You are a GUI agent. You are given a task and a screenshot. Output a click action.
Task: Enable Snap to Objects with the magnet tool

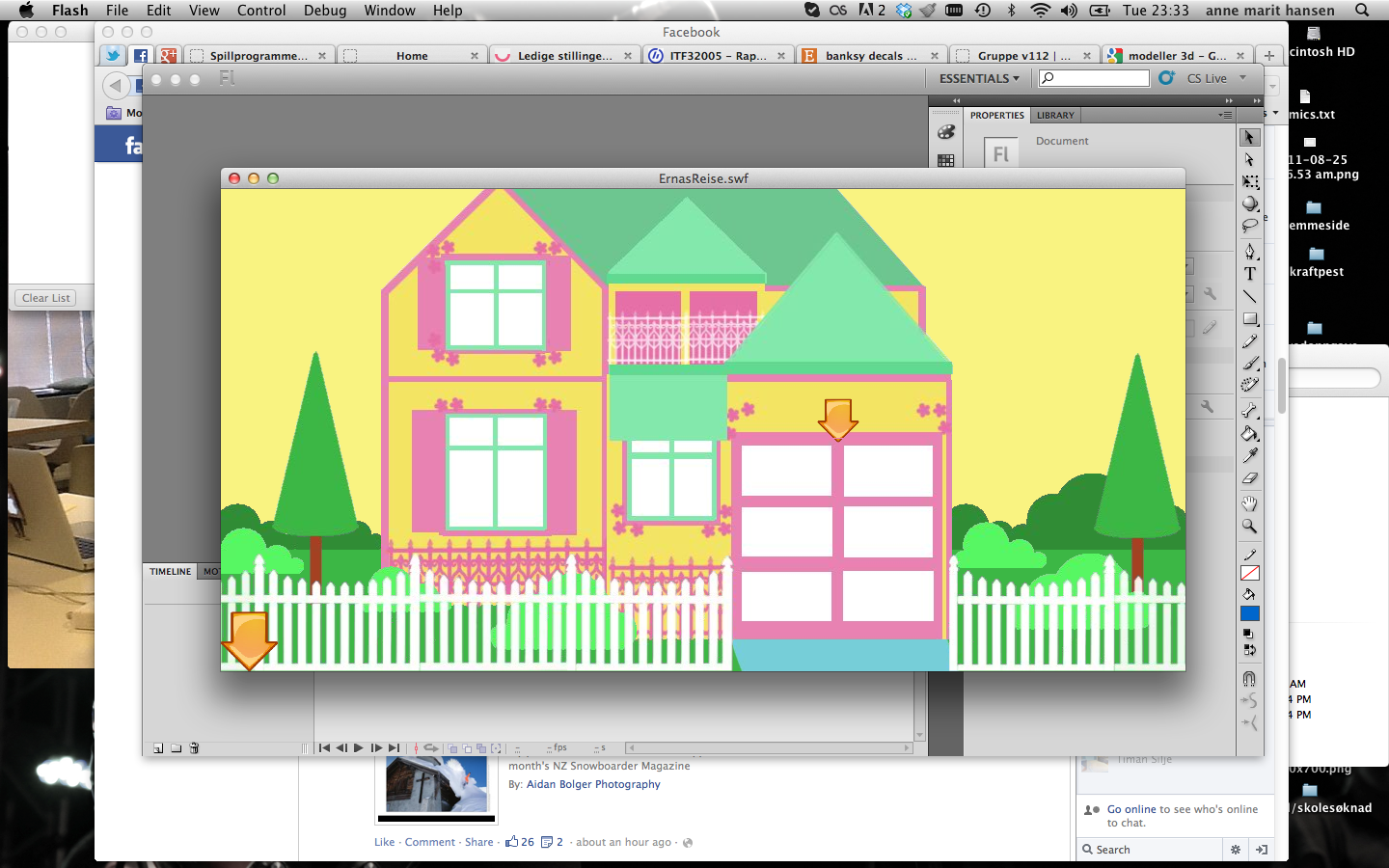tap(1249, 678)
